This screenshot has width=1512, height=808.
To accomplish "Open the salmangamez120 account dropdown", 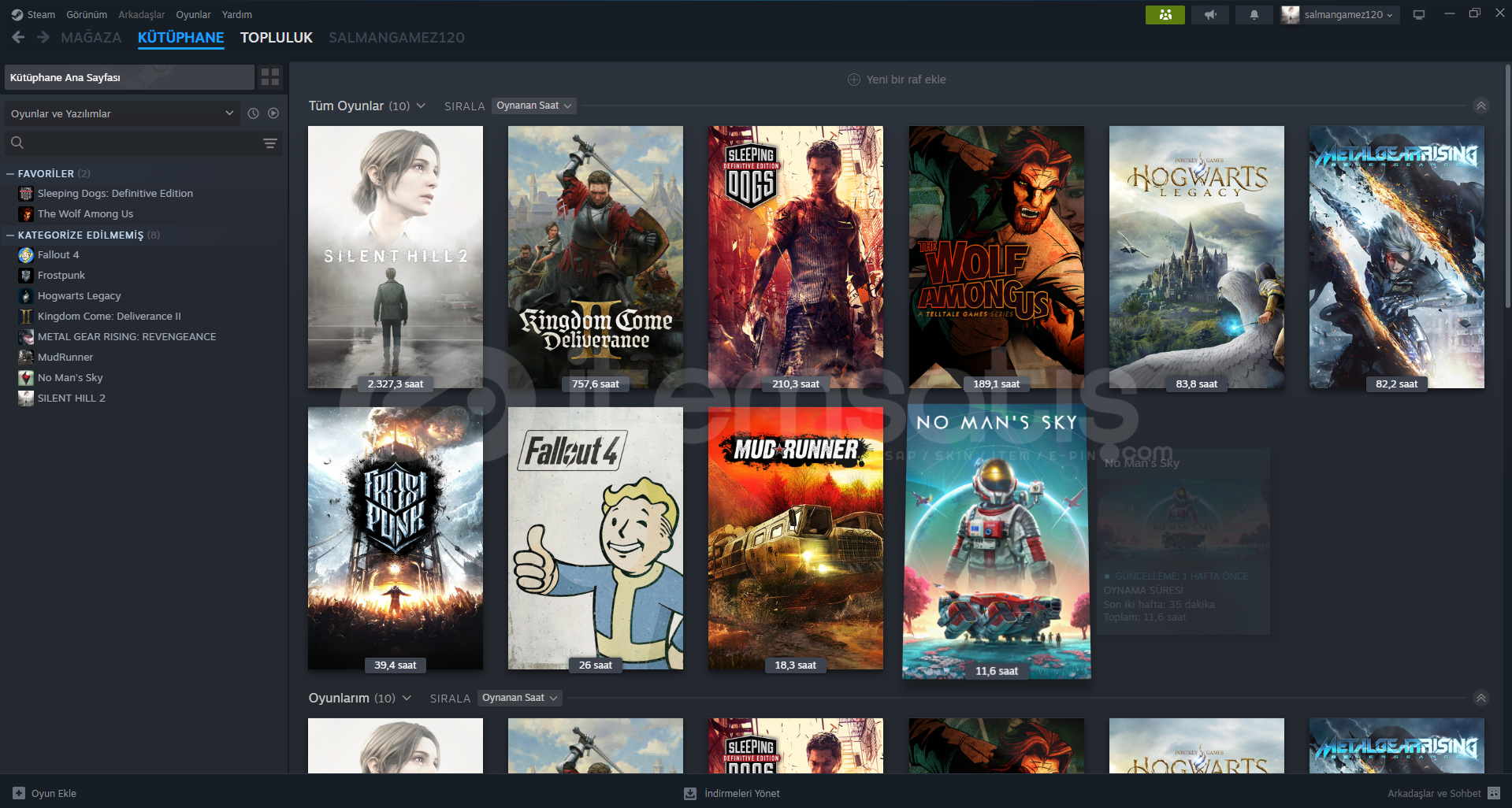I will pyautogui.click(x=1339, y=14).
